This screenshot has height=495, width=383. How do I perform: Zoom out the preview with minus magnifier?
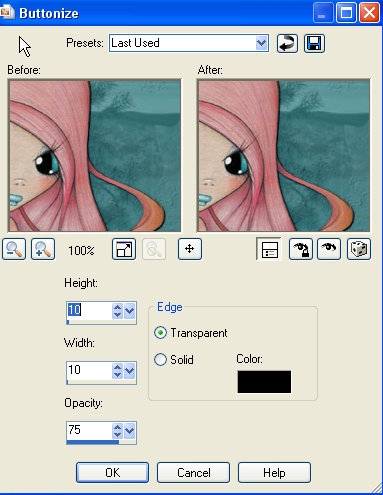[x=14, y=249]
